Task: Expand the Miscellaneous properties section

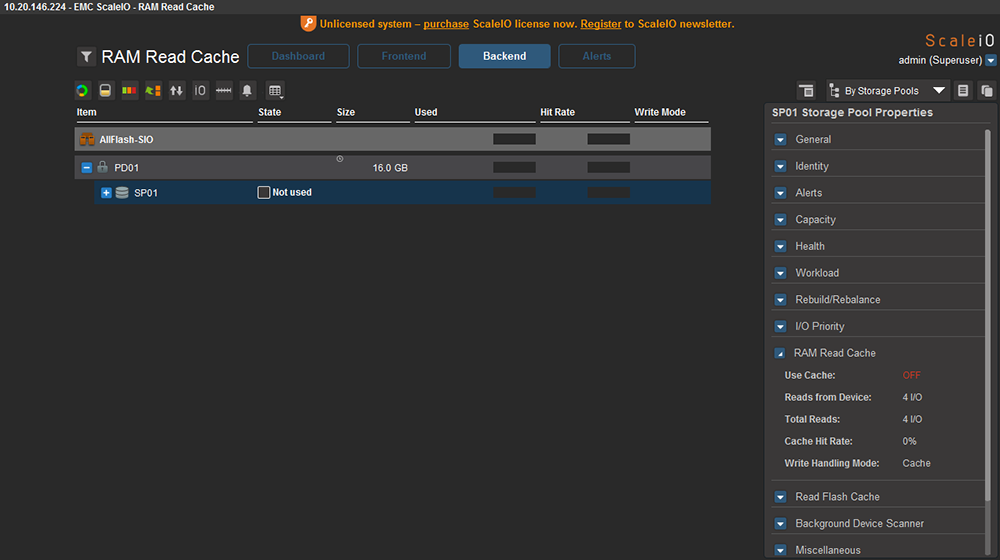Action: [781, 550]
